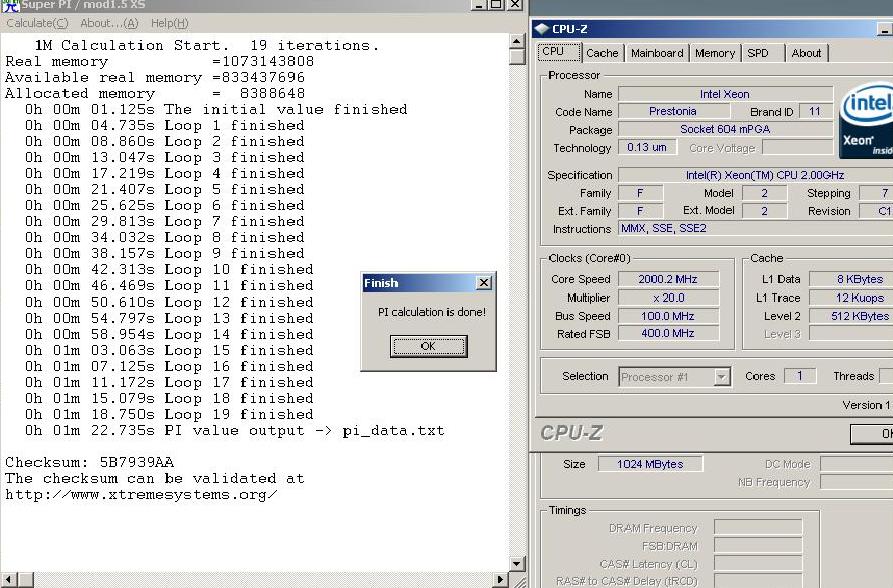The height and width of the screenshot is (588, 893).
Task: Click the 512 KBytes Level 2 value
Action: [x=851, y=316]
